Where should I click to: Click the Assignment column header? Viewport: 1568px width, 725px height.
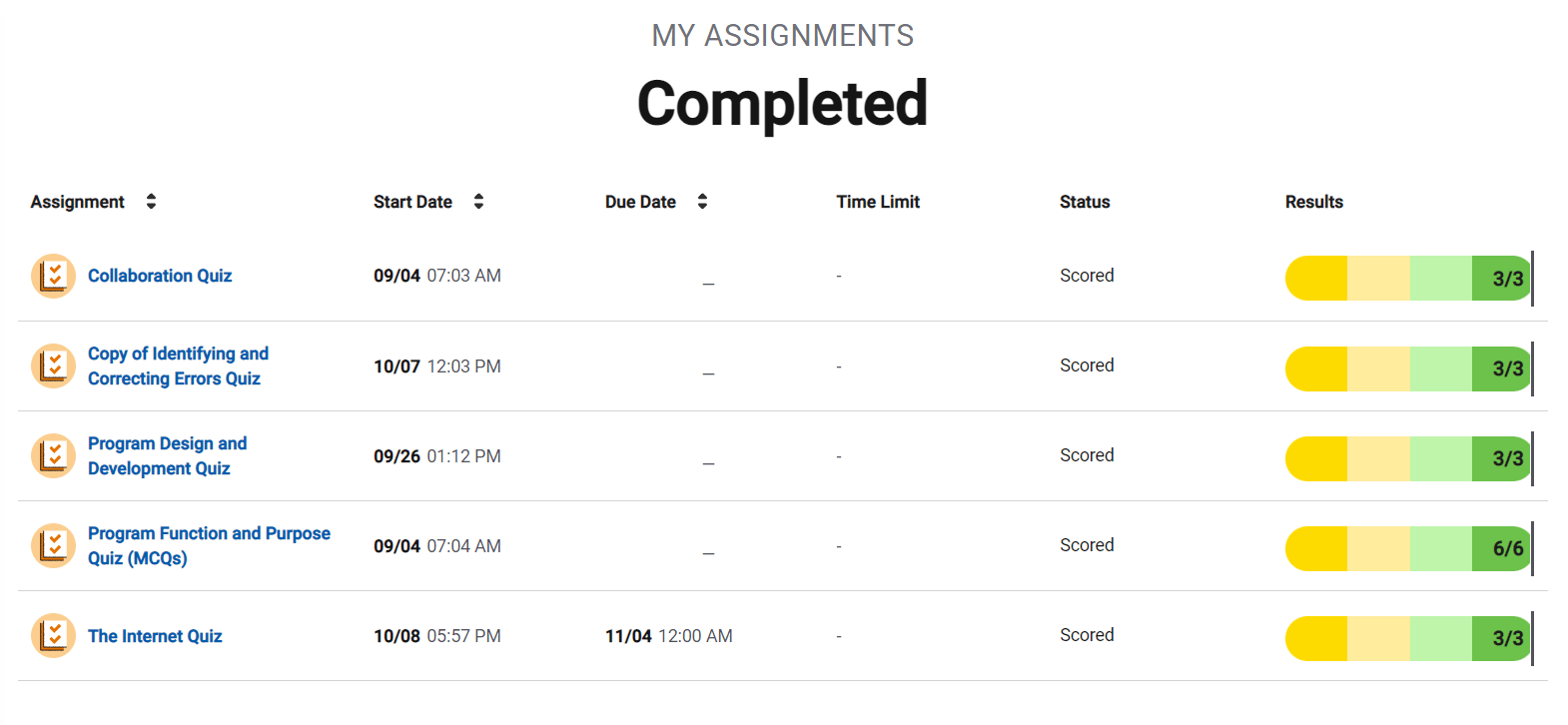point(78,202)
